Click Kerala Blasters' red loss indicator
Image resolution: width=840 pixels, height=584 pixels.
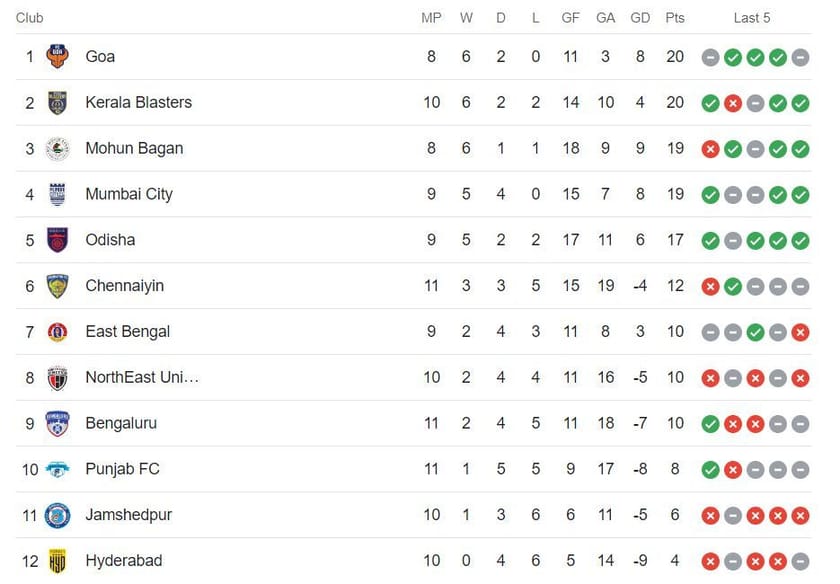(x=734, y=102)
